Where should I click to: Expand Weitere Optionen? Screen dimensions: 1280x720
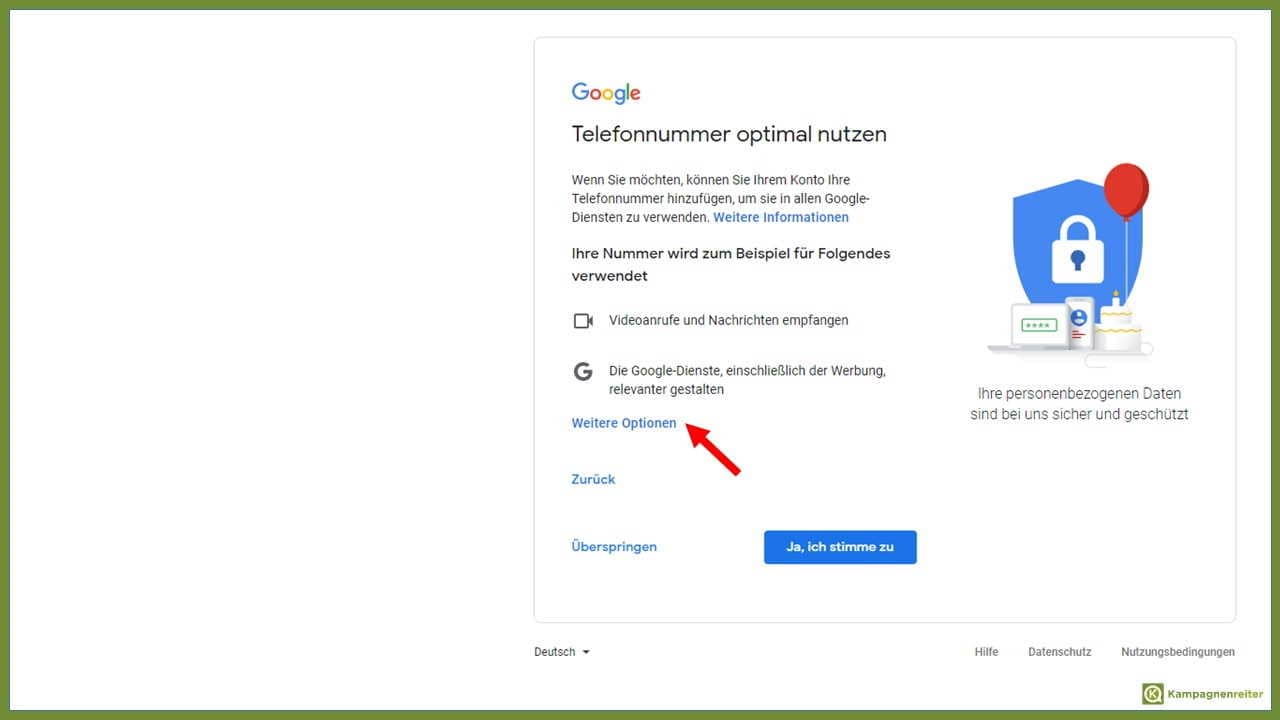624,423
